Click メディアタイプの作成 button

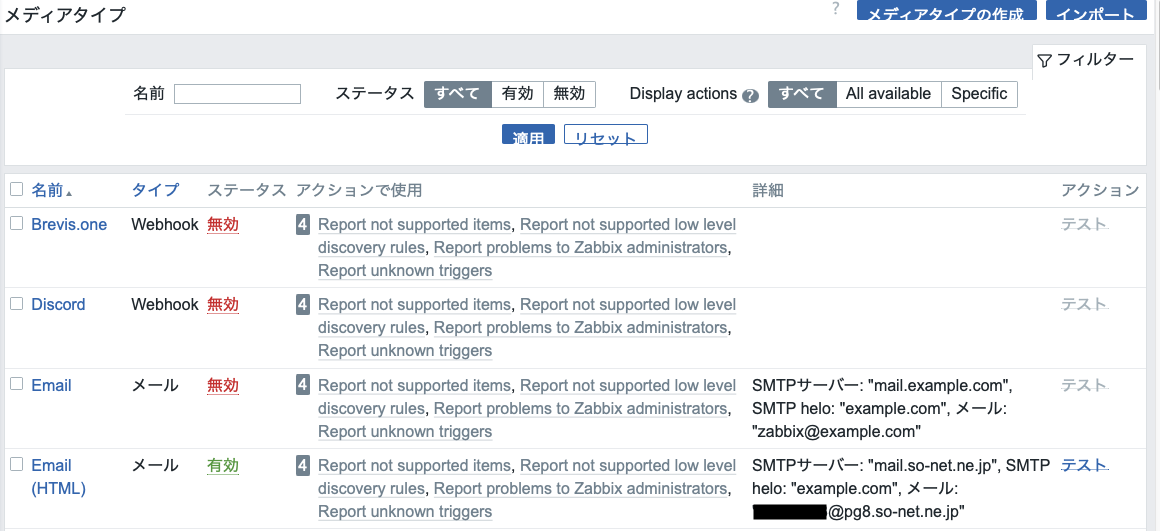point(945,12)
